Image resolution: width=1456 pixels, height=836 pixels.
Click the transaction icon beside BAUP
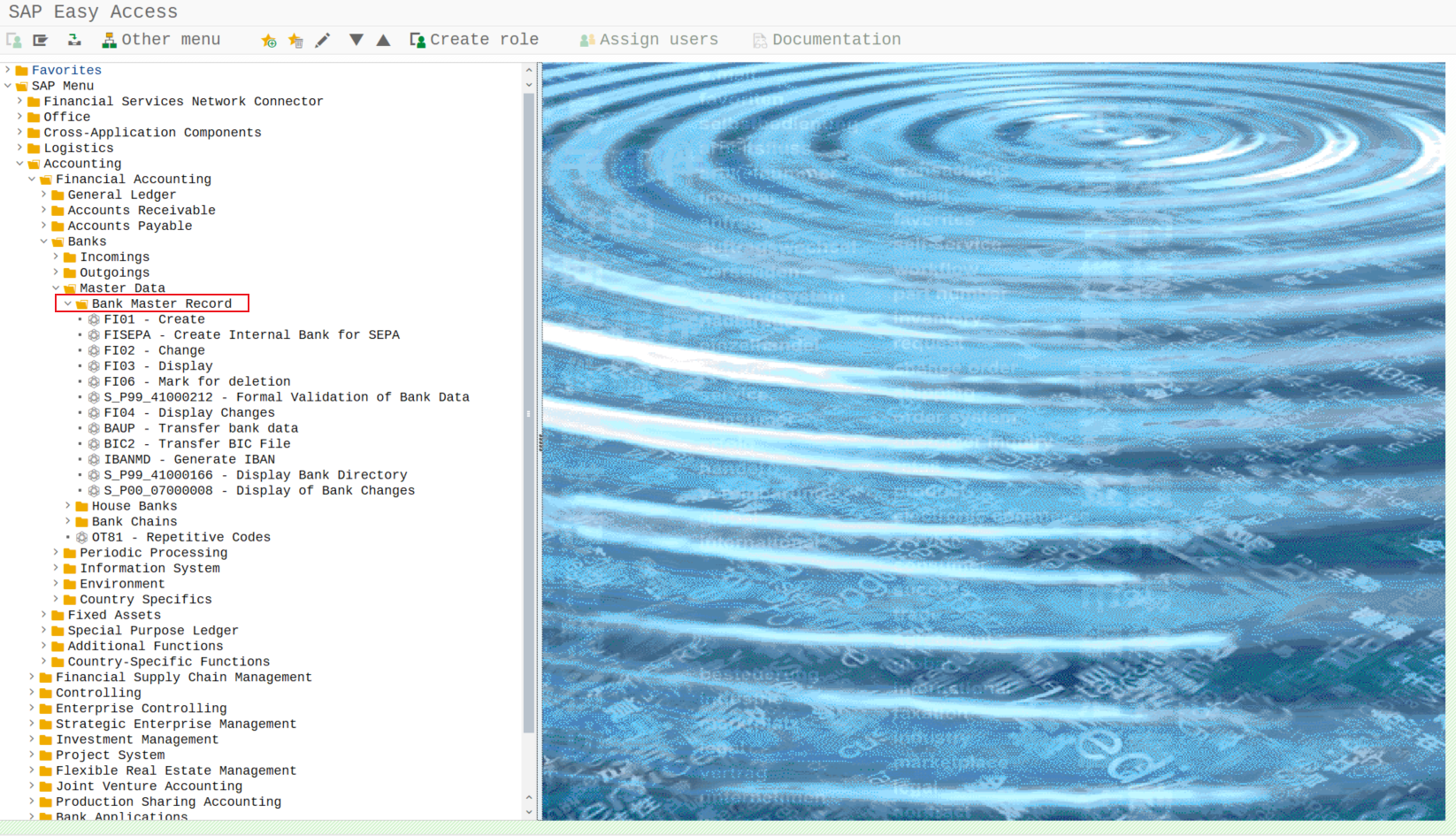tap(94, 428)
